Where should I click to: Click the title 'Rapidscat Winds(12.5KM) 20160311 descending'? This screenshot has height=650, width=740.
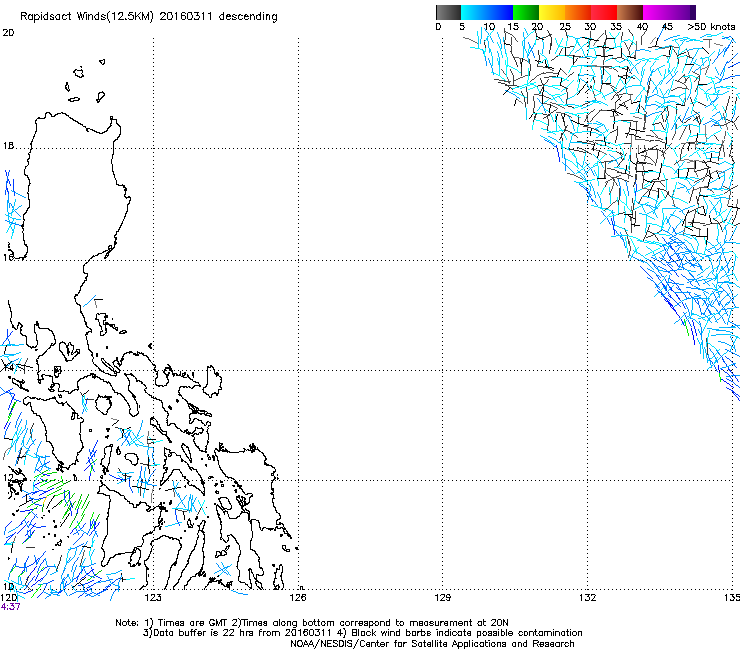149,17
